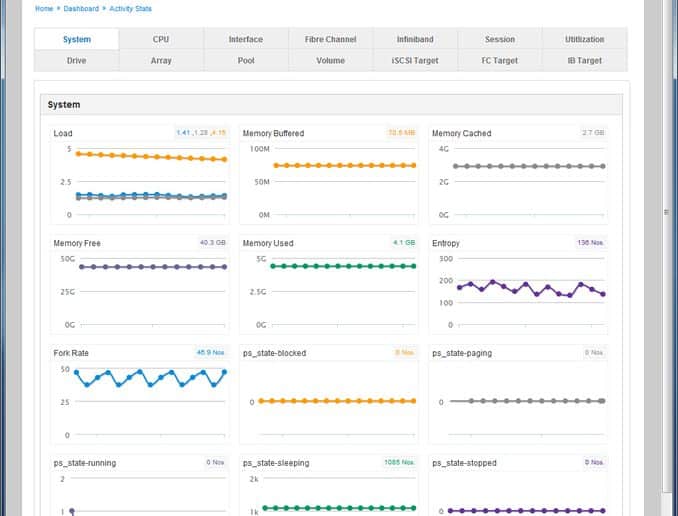Go to the Dashboard breadcrumb link
Screen dimensions: 678x516
pyautogui.click(x=81, y=9)
